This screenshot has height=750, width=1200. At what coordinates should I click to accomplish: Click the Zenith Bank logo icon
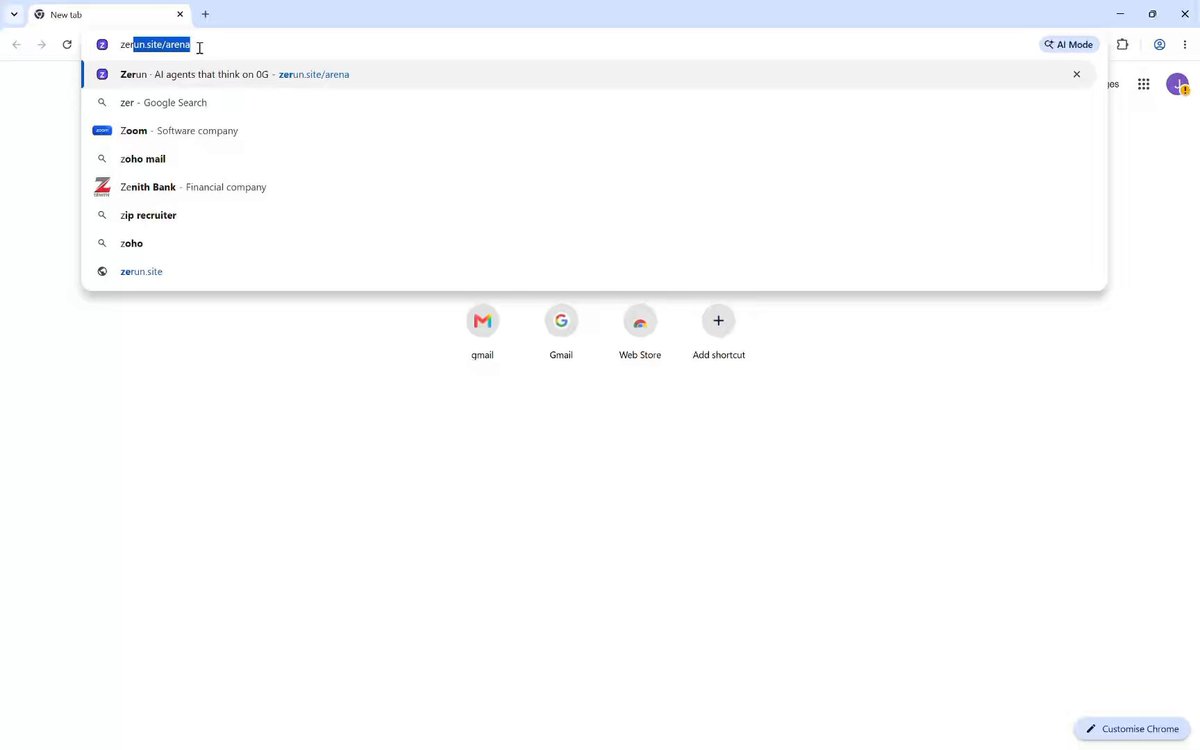point(102,187)
